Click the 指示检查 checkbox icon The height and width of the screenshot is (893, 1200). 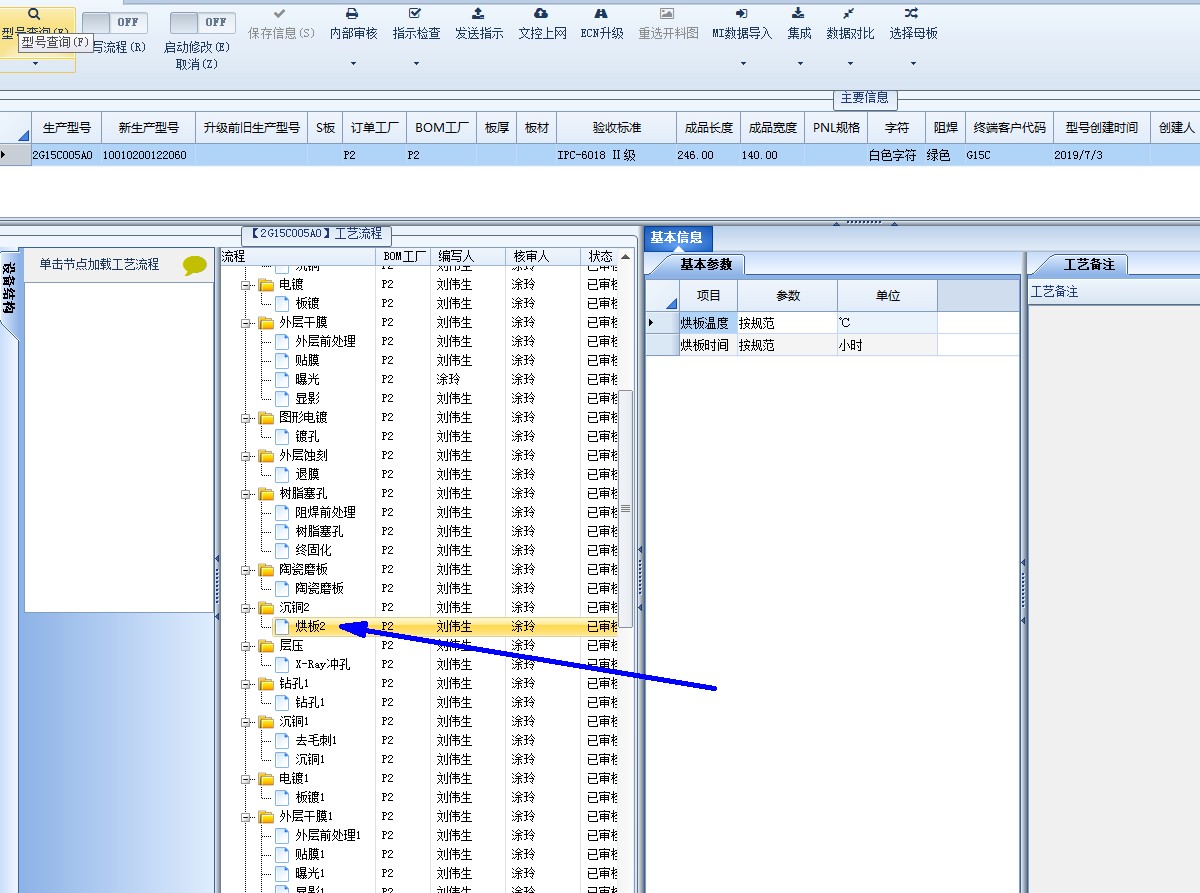pyautogui.click(x=416, y=13)
